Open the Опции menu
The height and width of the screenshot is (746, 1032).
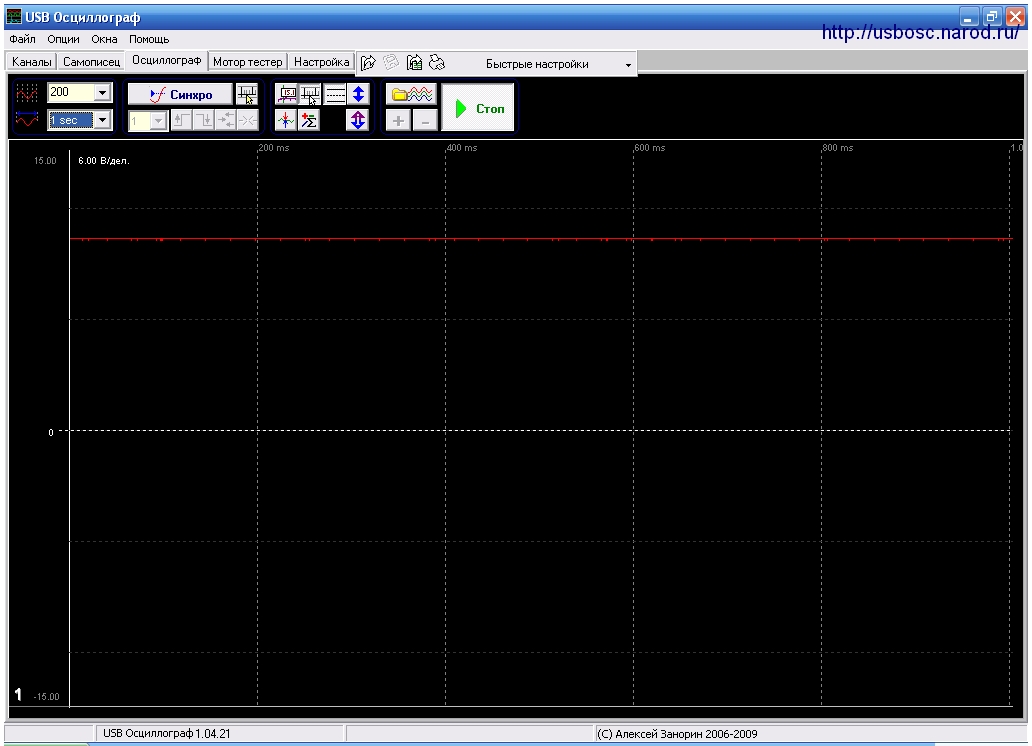(63, 40)
